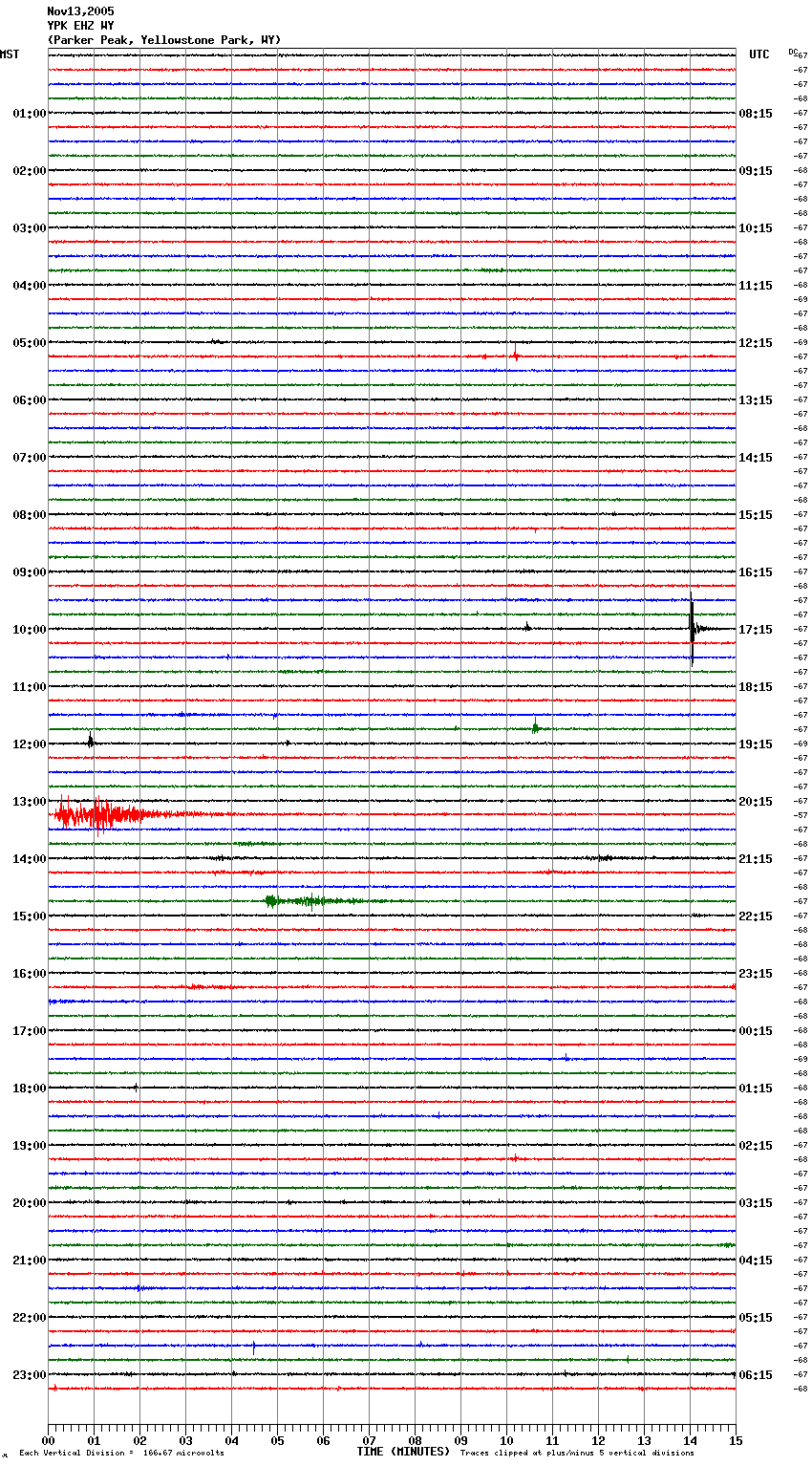Click the MST timezone header
The width and height of the screenshot is (812, 1466).
click(10, 54)
